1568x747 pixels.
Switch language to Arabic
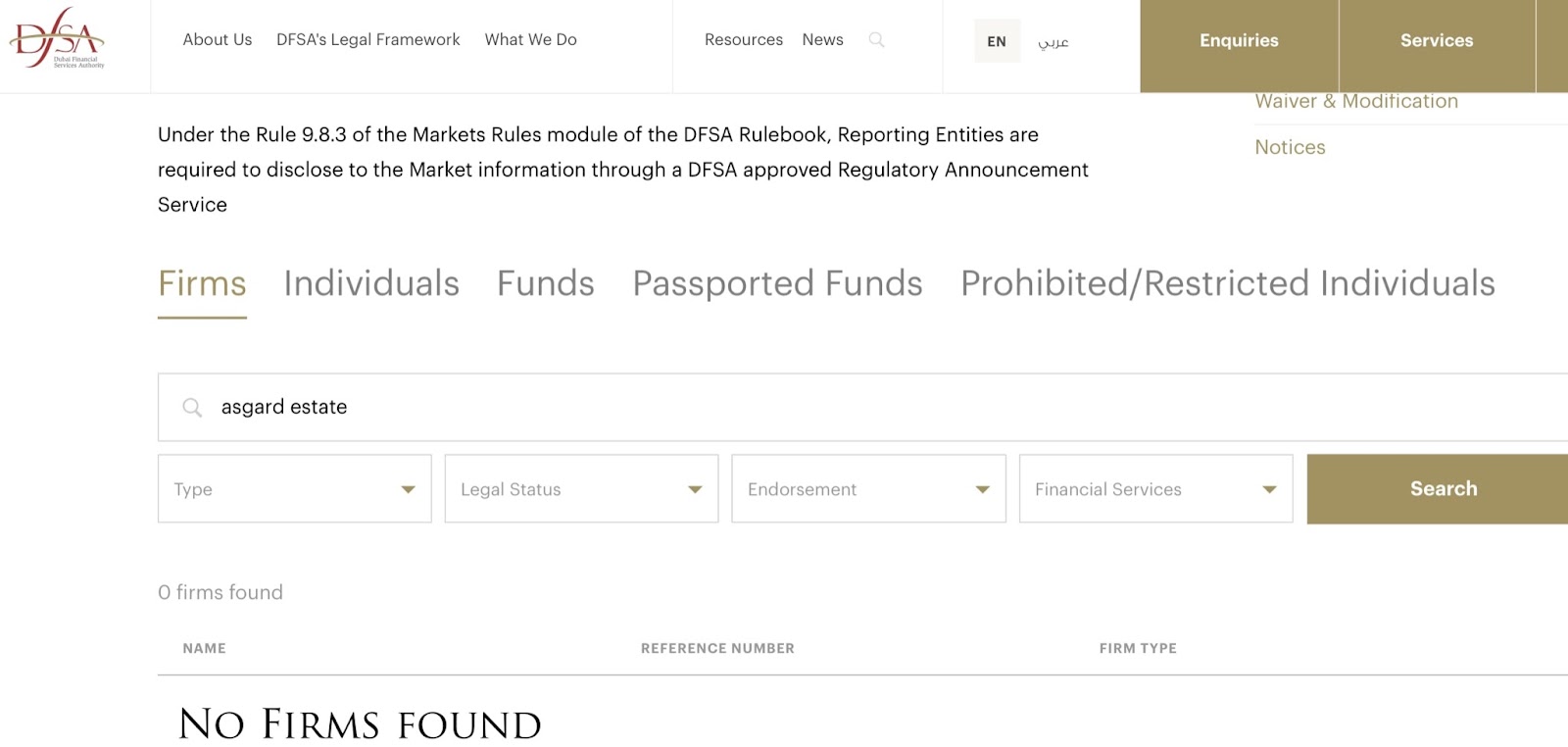pos(1053,41)
